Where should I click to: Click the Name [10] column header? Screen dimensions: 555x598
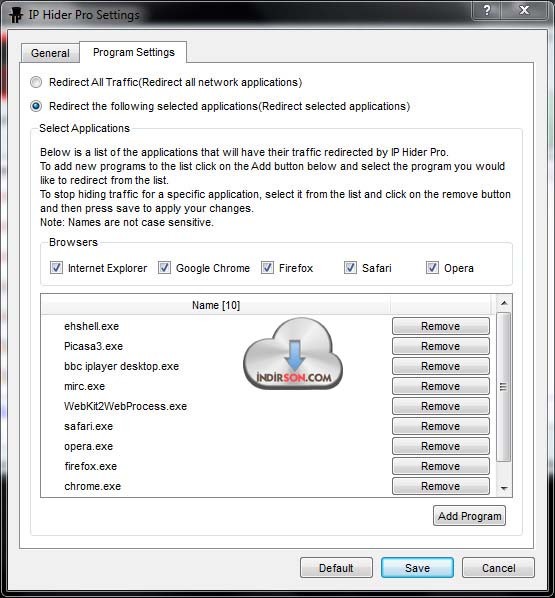coord(216,305)
